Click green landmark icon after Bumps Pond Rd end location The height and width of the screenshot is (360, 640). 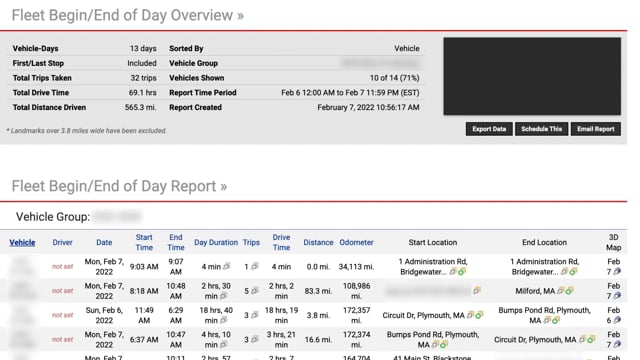click(x=556, y=320)
